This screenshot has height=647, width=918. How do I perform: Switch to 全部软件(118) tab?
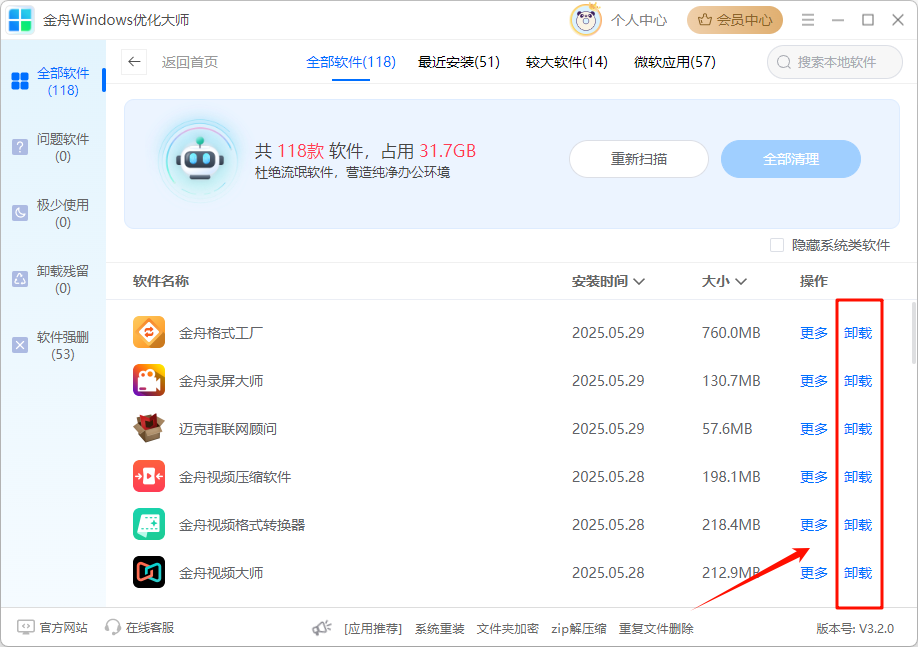coord(351,62)
